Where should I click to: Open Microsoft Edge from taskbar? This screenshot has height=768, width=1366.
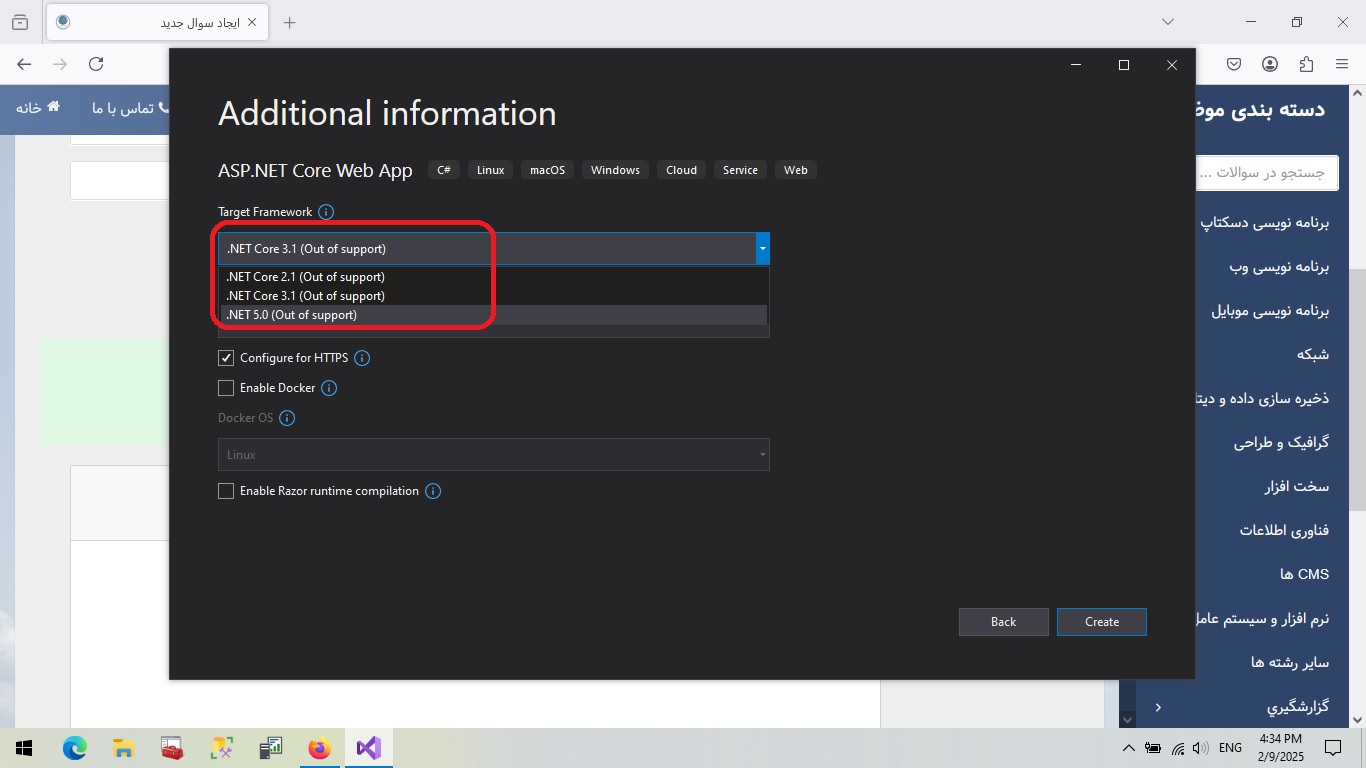[75, 748]
